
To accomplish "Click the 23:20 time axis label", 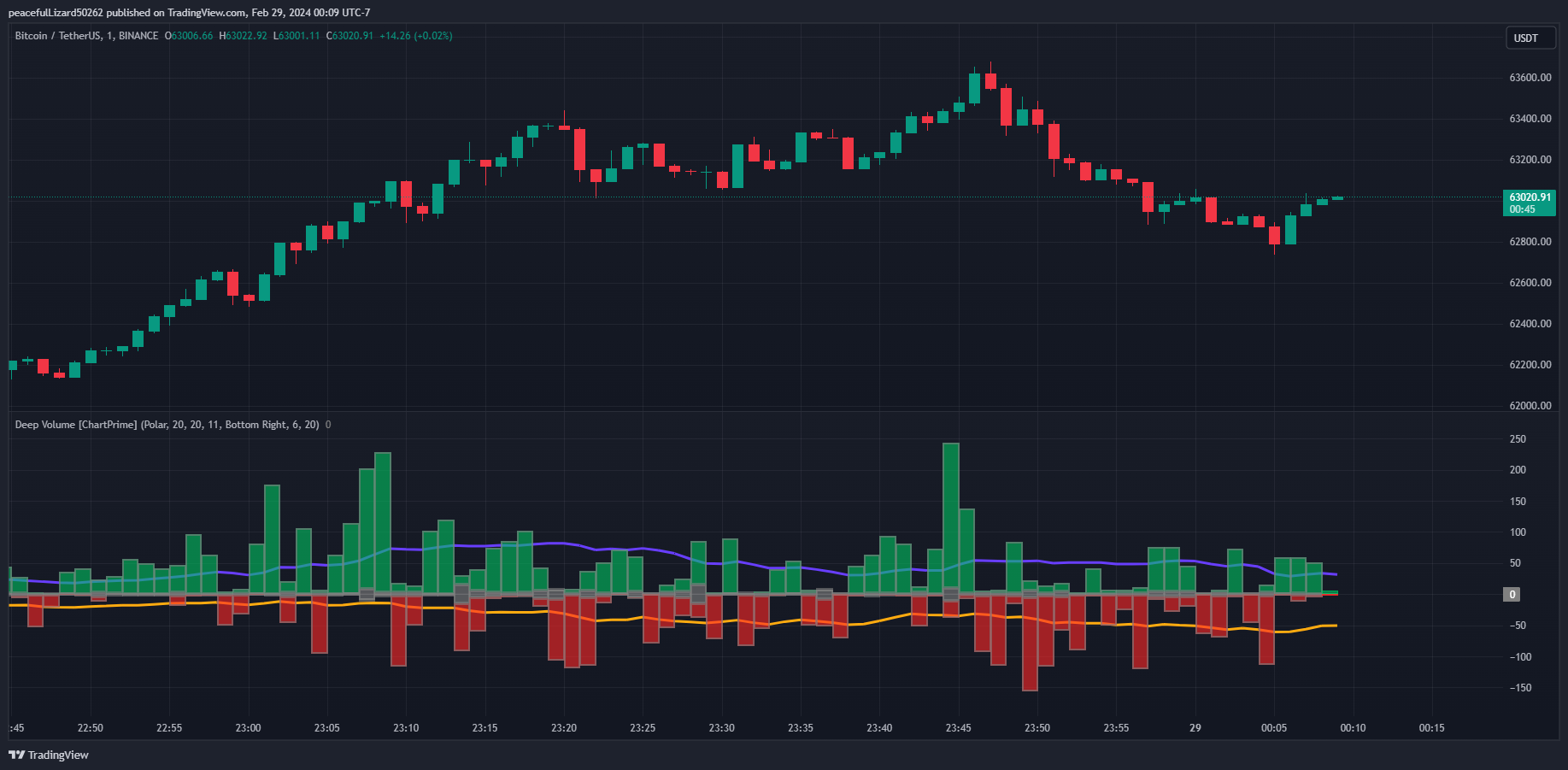I will tap(563, 728).
